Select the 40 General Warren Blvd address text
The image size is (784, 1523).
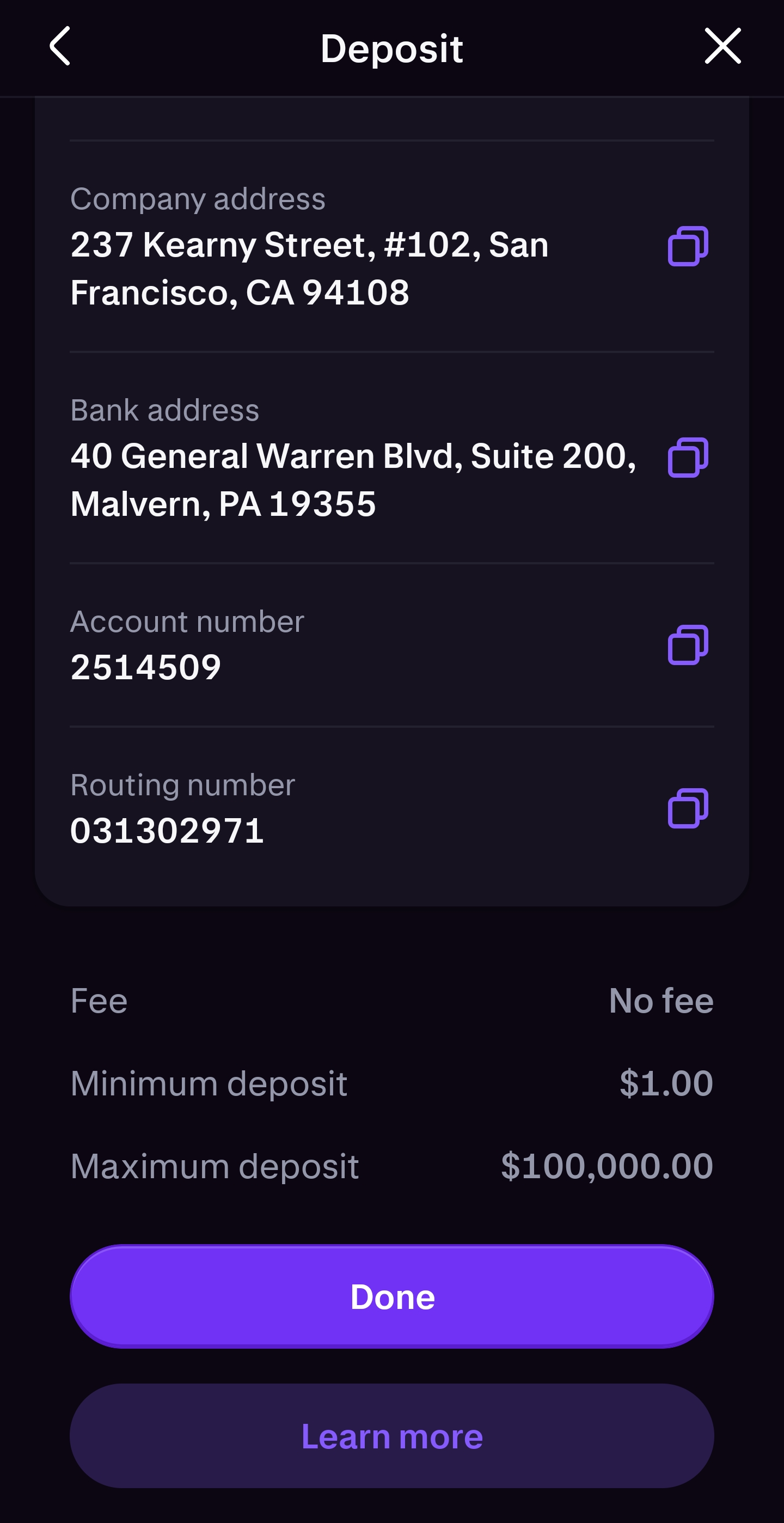(353, 479)
